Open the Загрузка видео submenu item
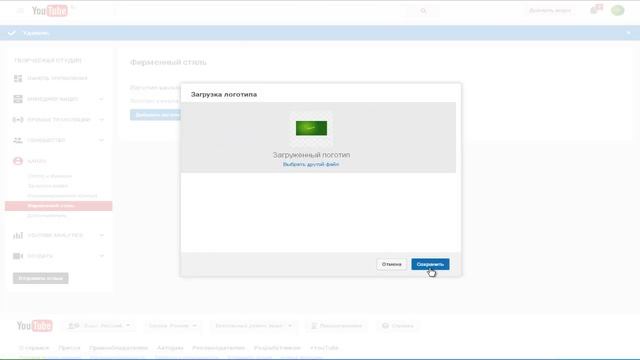Viewport: 640px width, 360px height. [x=47, y=186]
